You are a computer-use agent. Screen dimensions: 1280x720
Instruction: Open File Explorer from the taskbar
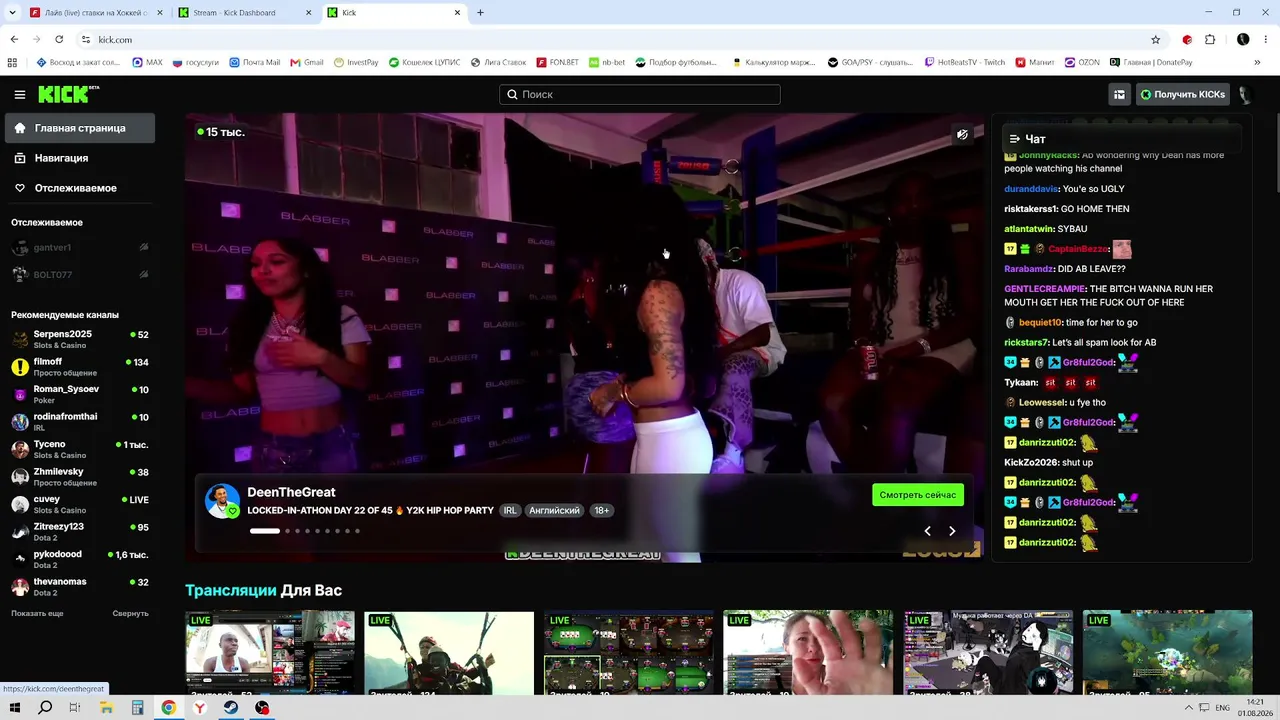[x=107, y=708]
